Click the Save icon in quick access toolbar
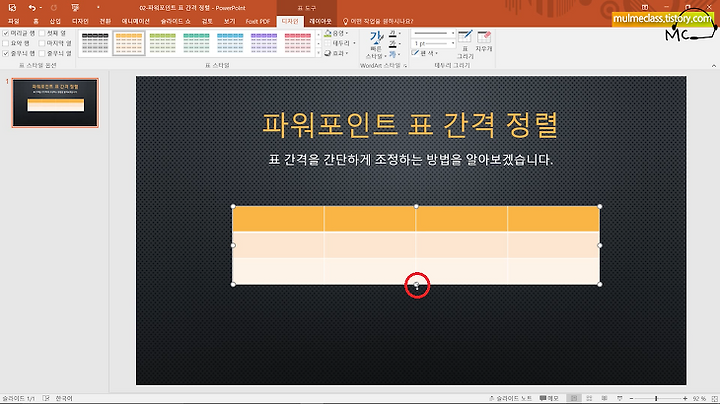This screenshot has width=720, height=404. (x=12, y=8)
